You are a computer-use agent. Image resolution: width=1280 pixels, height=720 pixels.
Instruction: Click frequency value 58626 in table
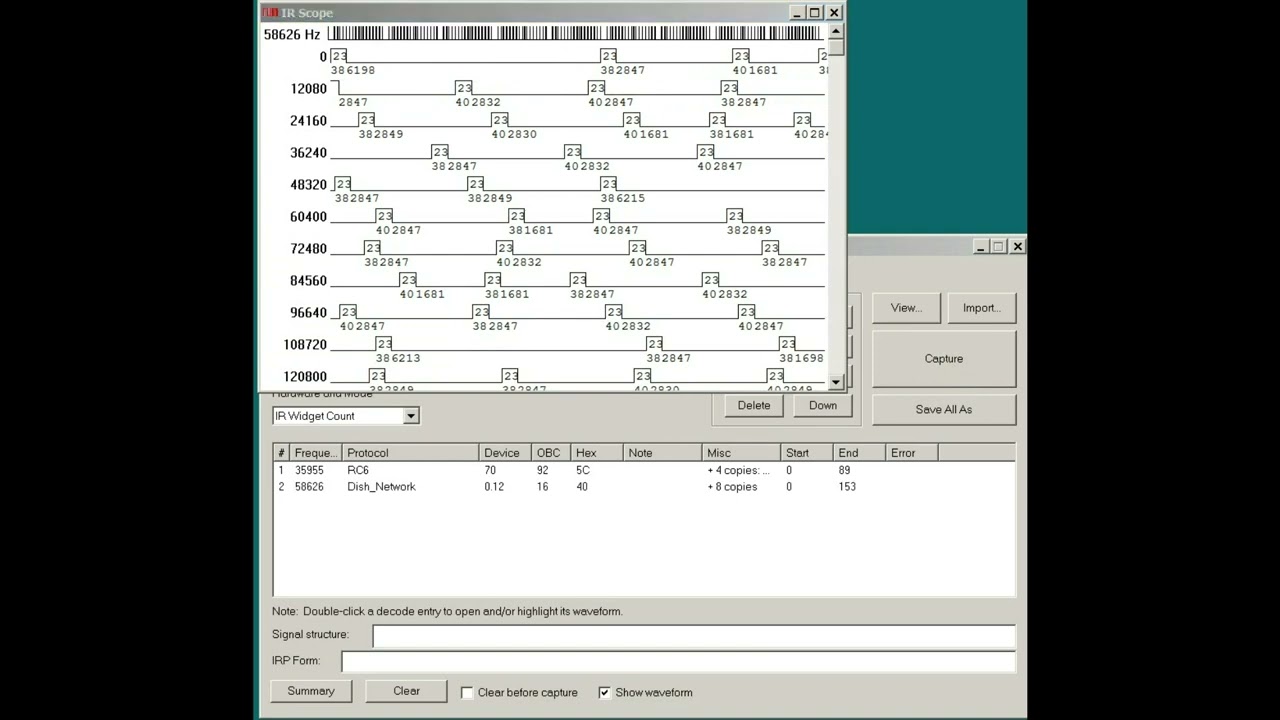click(x=309, y=487)
